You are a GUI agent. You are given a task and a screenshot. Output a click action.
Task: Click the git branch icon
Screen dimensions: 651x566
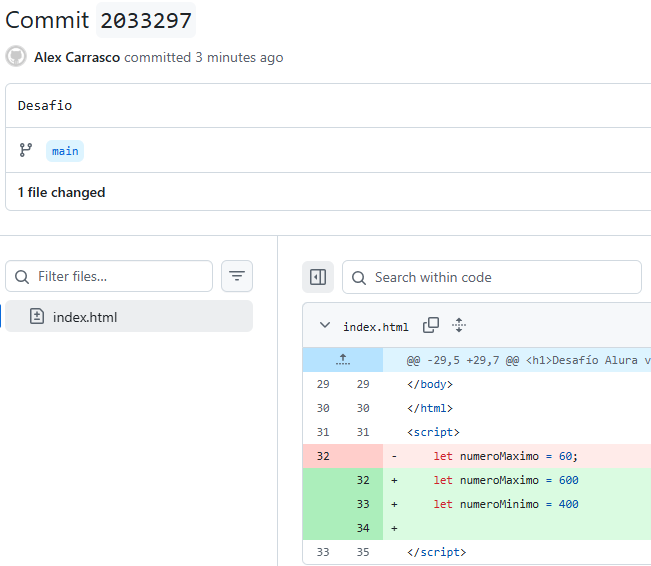[26, 150]
